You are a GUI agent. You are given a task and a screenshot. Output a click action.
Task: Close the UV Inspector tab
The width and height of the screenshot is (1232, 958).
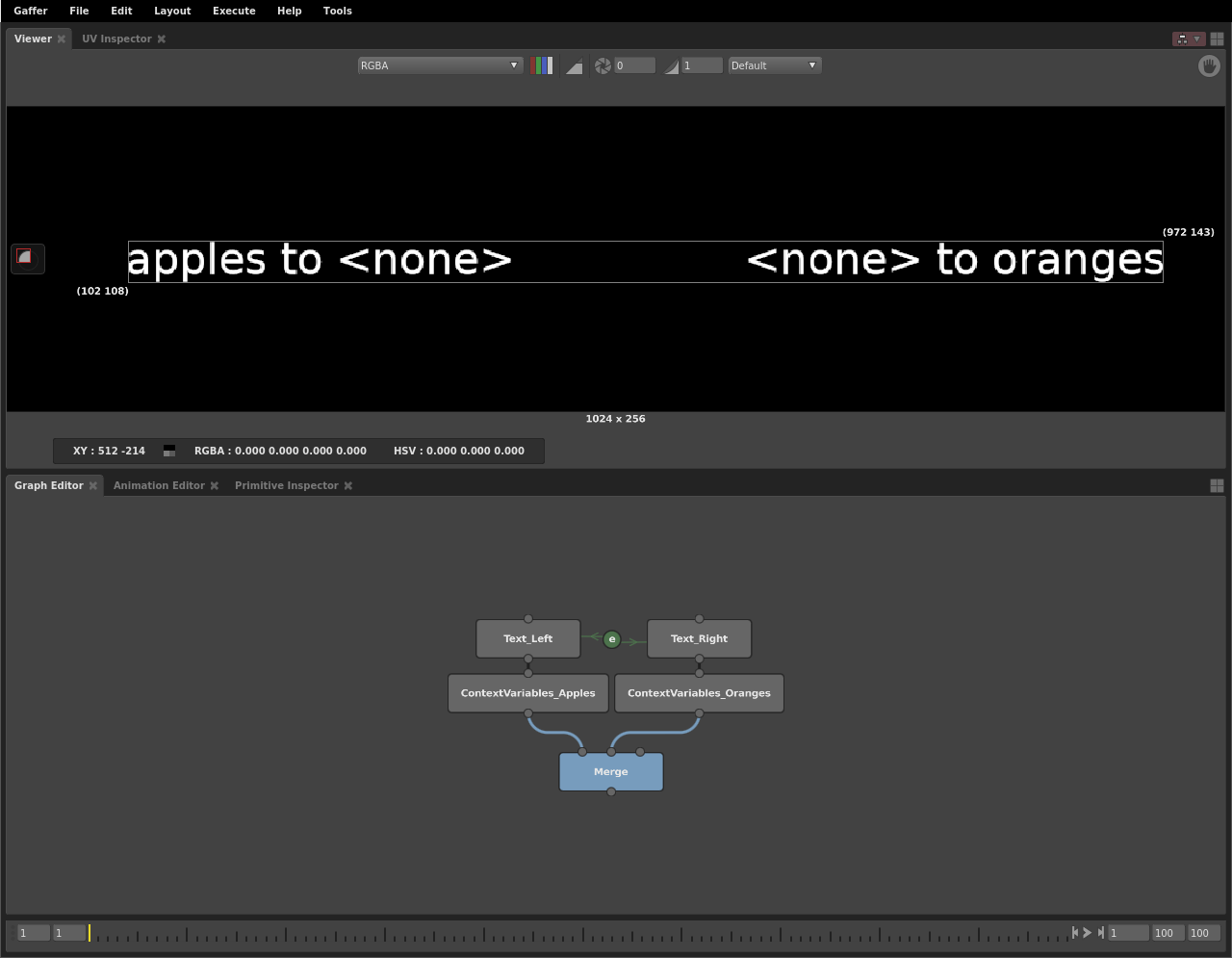tap(162, 39)
